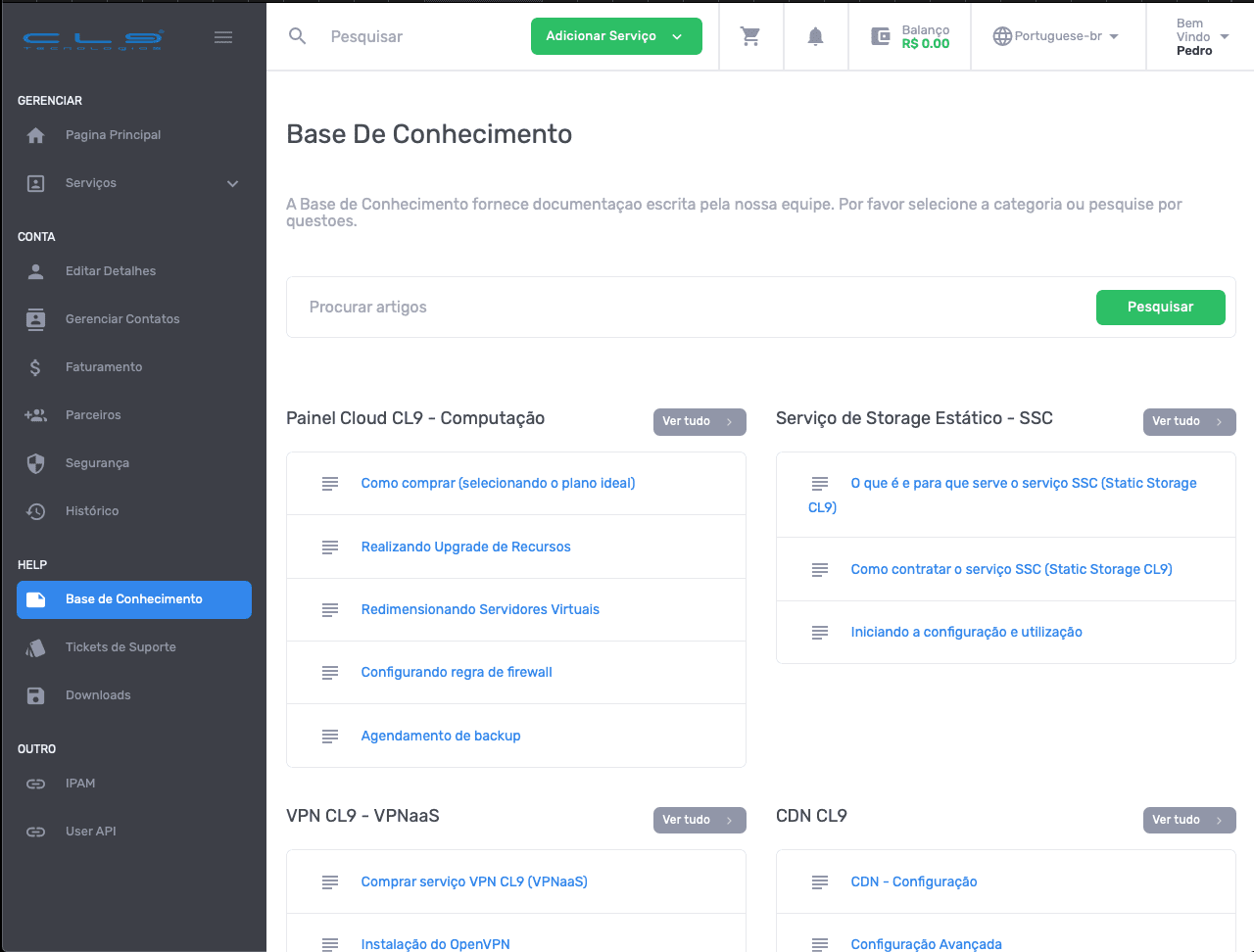Click the Downloads disk icon
1254x952 pixels.
tap(36, 695)
